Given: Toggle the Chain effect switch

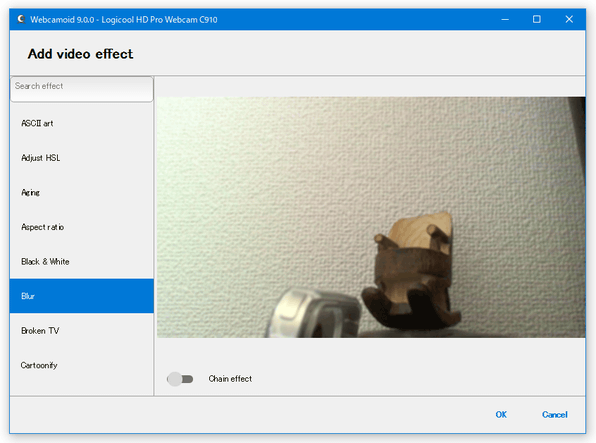Looking at the screenshot, I should pyautogui.click(x=180, y=379).
